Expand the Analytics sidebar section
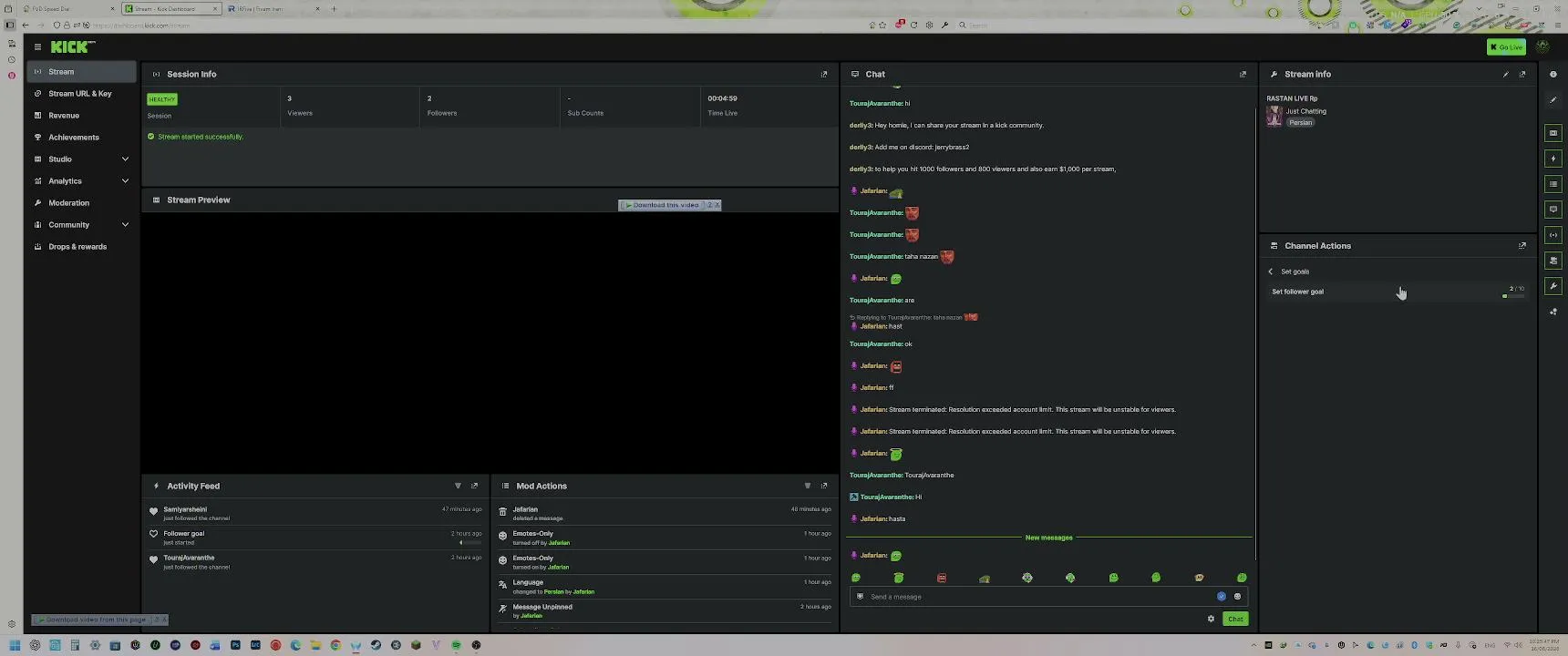 (125, 181)
